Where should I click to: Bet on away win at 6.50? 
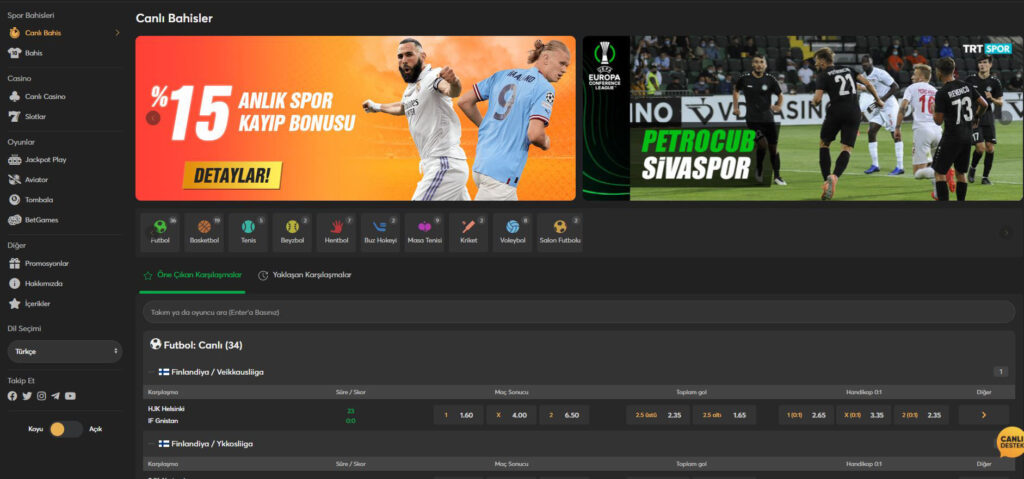(564, 415)
